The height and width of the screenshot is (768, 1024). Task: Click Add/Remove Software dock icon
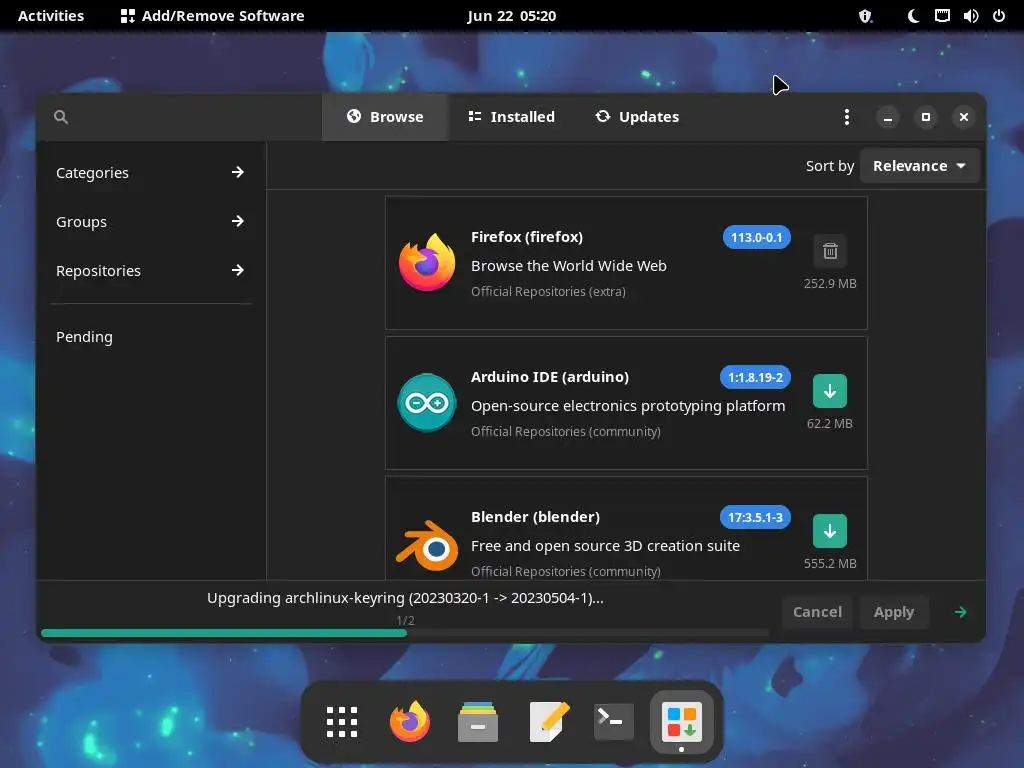(x=682, y=722)
